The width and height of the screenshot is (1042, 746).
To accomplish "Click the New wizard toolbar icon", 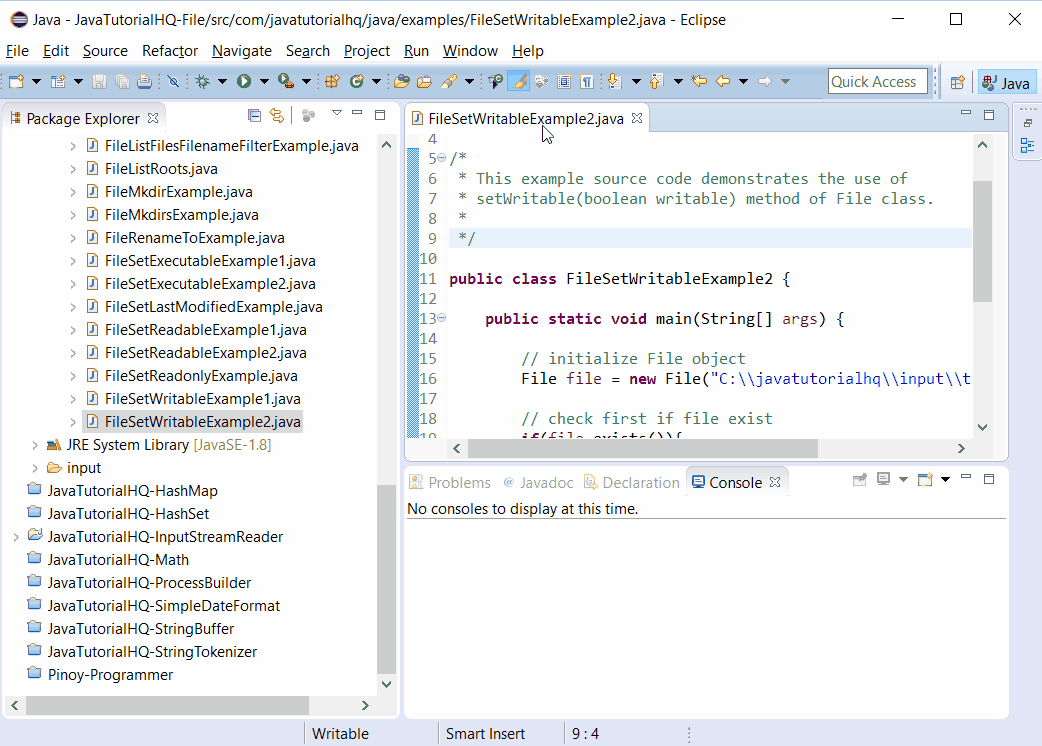I will (x=16, y=82).
